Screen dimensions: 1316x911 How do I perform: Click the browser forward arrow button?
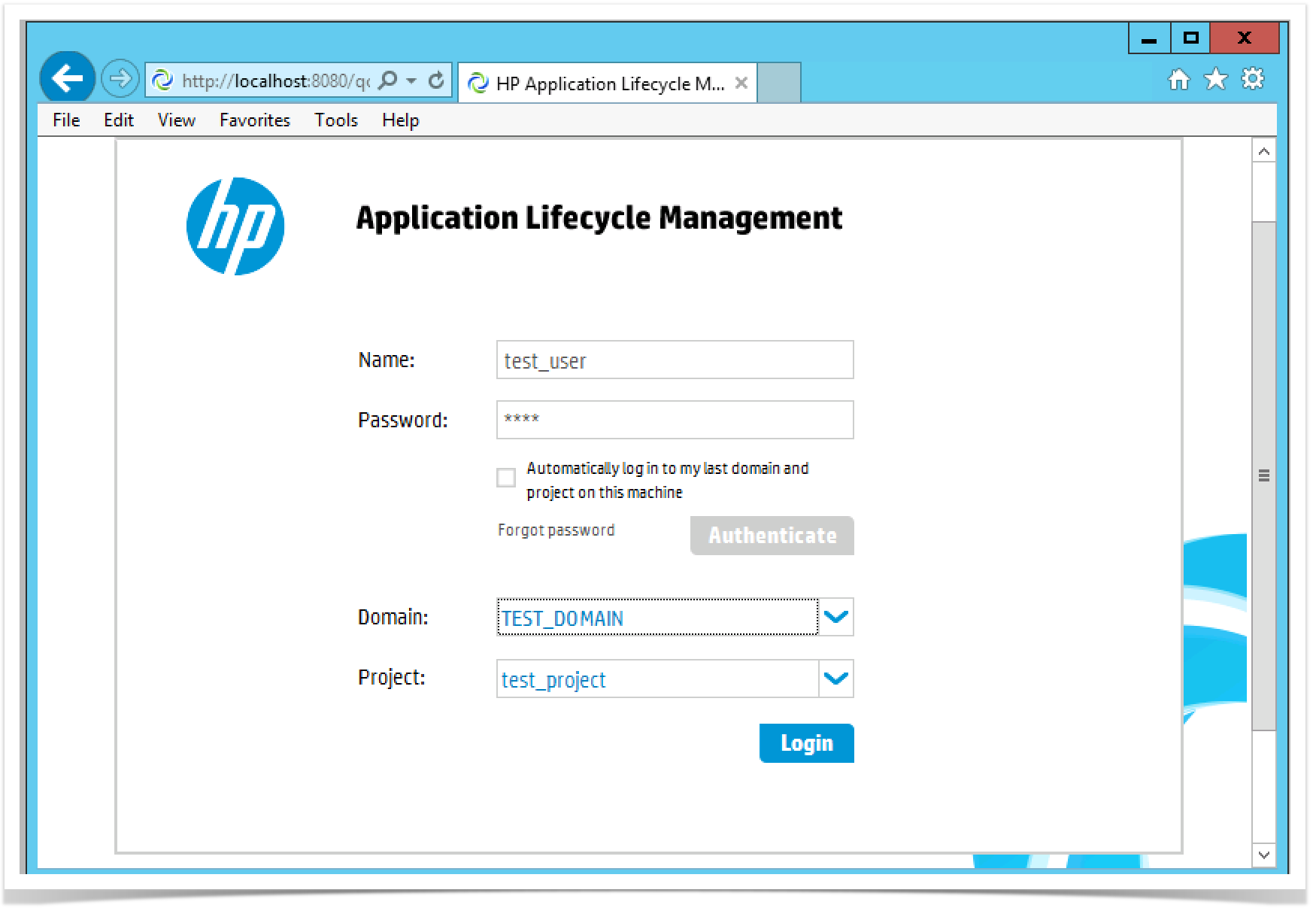pyautogui.click(x=120, y=78)
